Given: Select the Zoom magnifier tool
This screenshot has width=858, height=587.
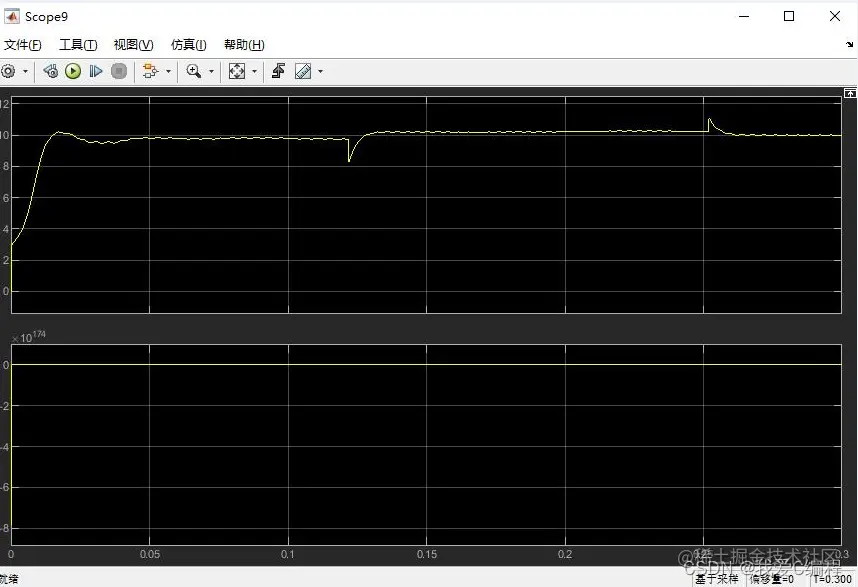Looking at the screenshot, I should coord(194,71).
